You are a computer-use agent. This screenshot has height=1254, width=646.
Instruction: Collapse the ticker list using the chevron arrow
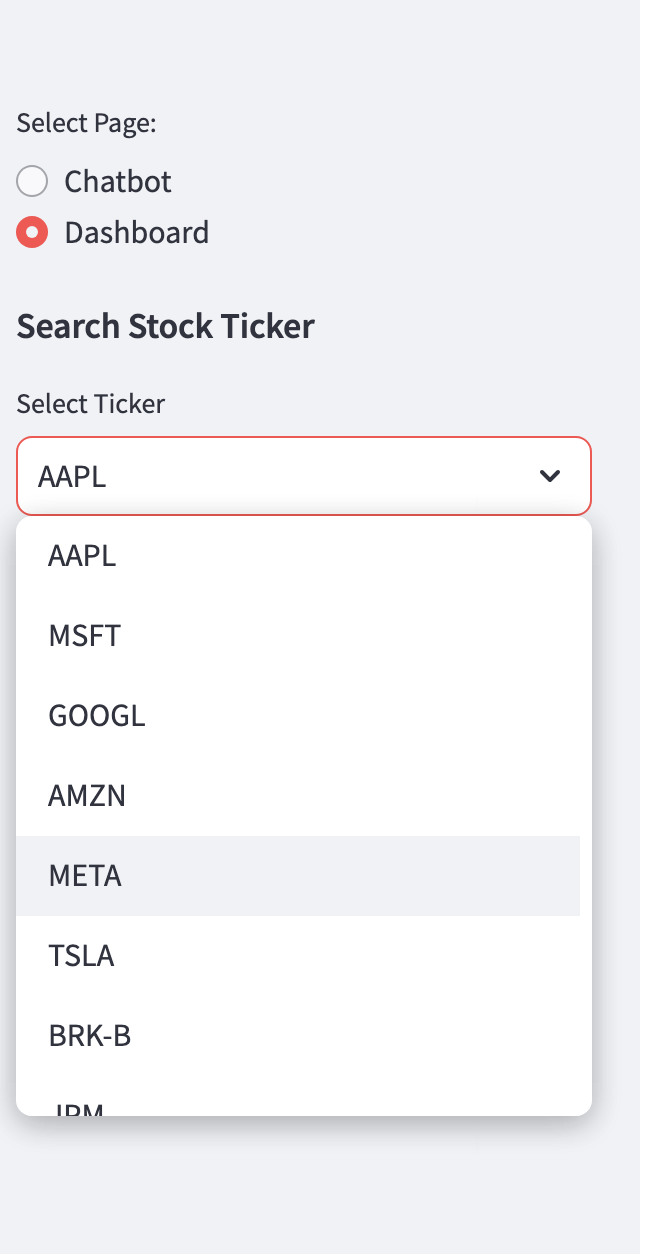[x=549, y=476]
